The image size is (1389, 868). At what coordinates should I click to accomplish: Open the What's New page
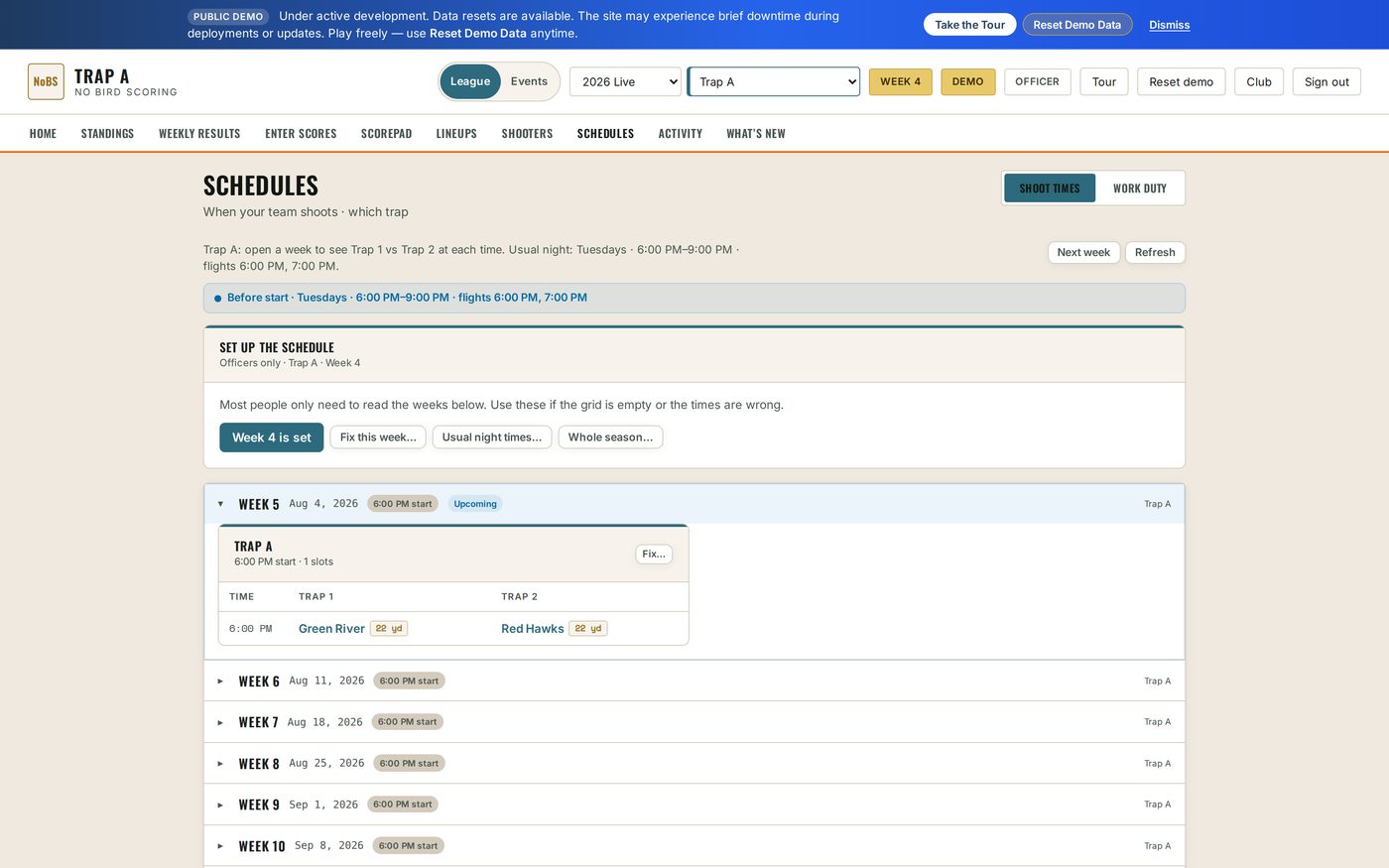[x=755, y=133]
